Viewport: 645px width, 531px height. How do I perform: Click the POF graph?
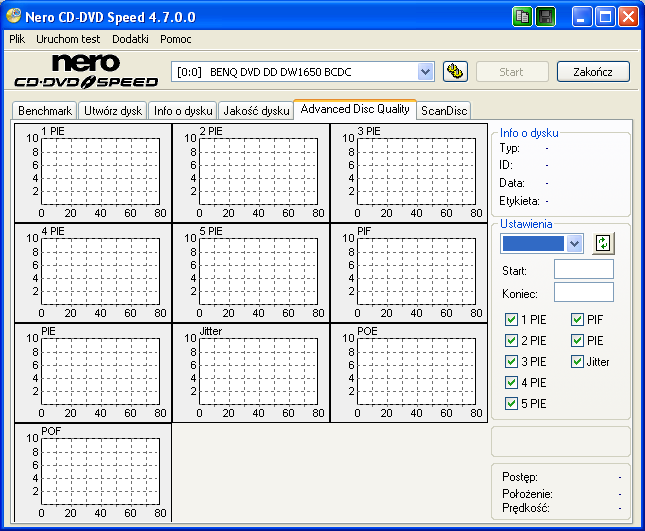pos(93,473)
